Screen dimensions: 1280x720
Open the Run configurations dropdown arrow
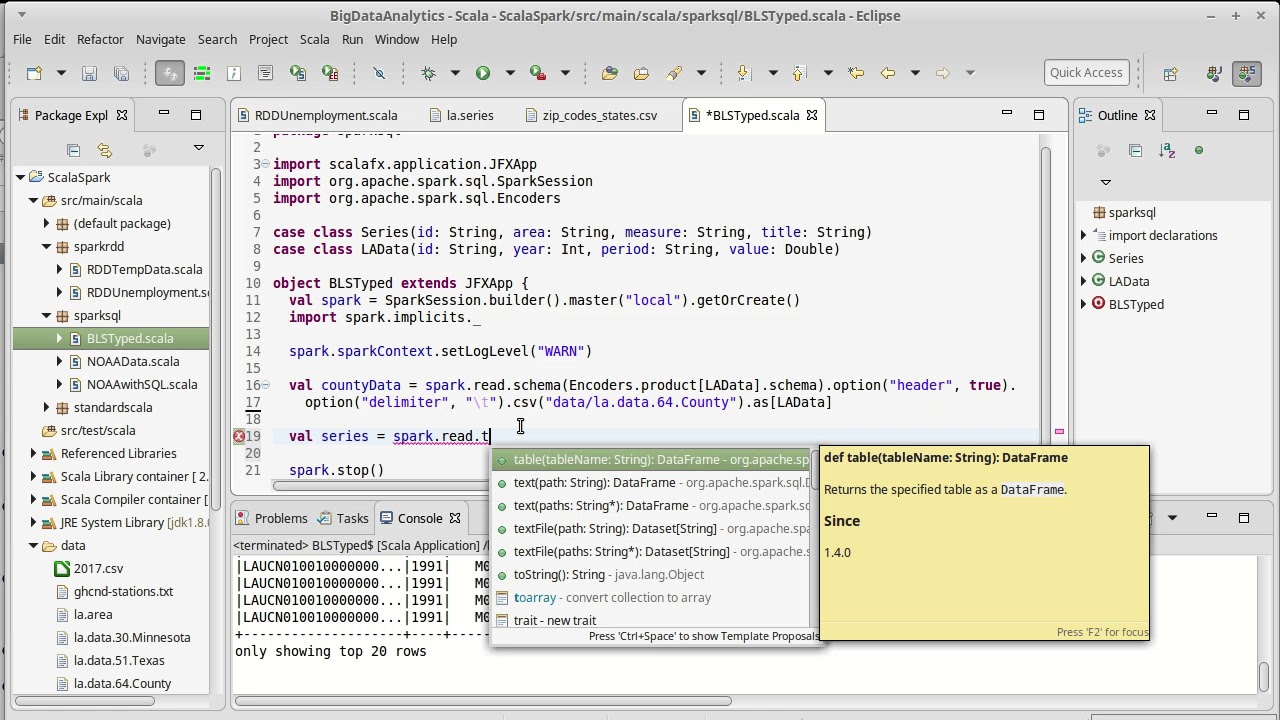[509, 73]
